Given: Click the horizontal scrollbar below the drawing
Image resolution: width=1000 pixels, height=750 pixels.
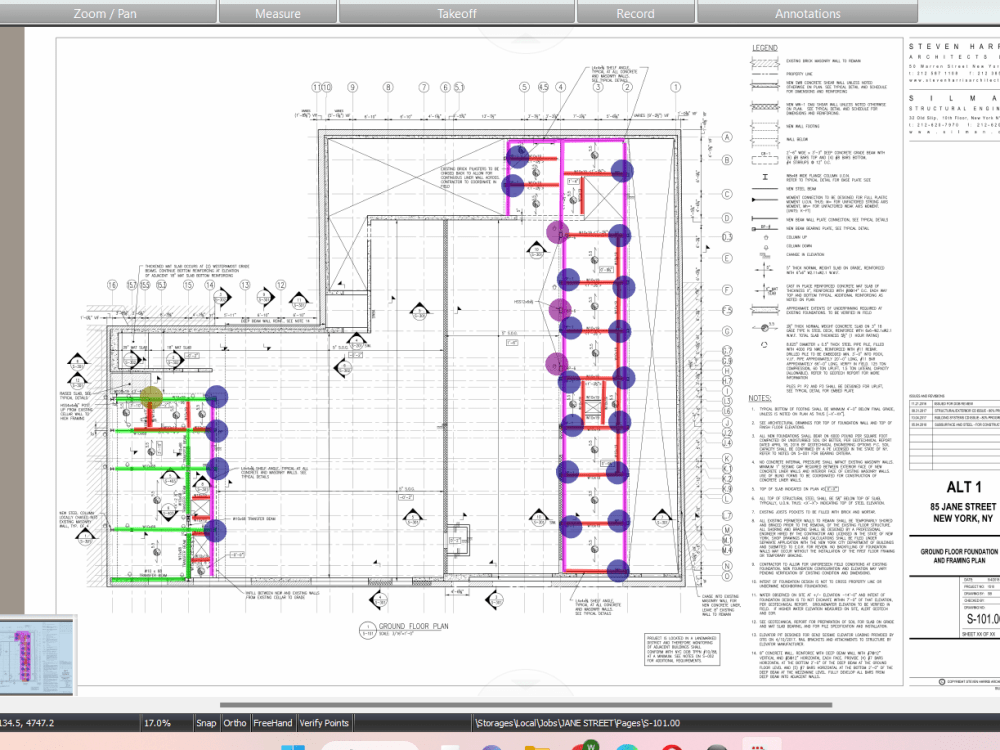Looking at the screenshot, I should [x=526, y=705].
